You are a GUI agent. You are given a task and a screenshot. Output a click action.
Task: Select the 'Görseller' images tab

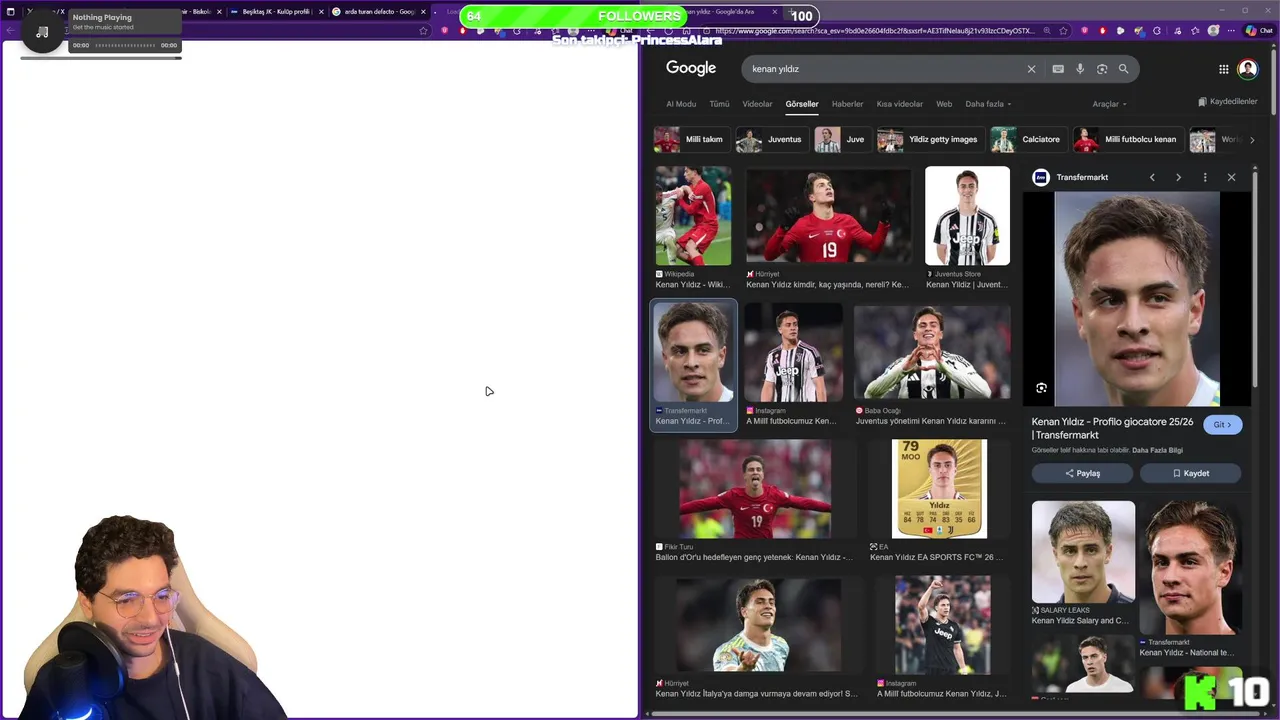pos(802,104)
